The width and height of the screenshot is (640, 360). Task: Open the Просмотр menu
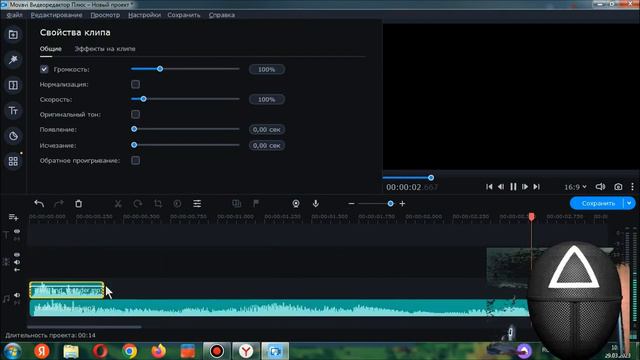tap(105, 15)
